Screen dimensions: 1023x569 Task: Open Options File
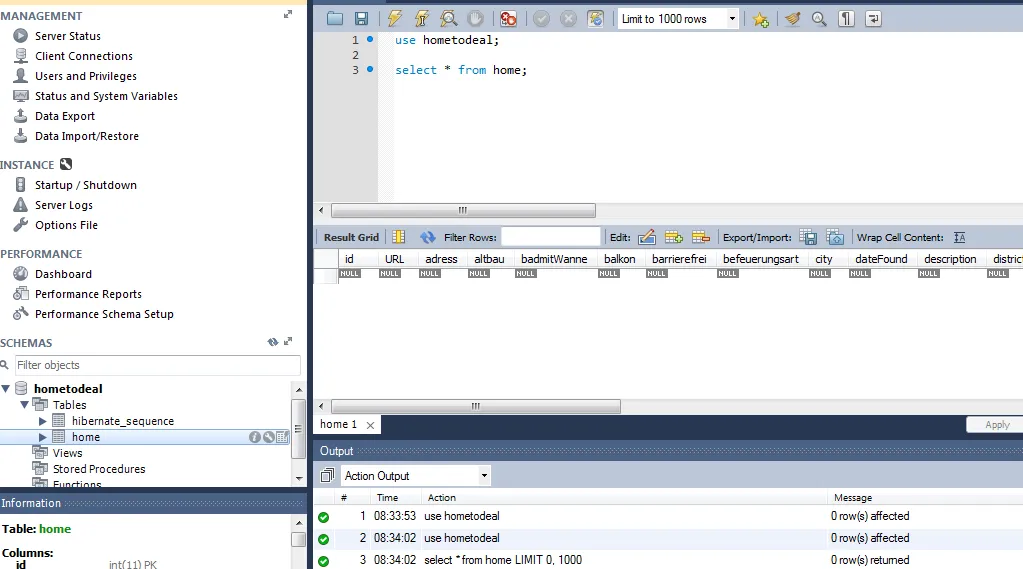pyautogui.click(x=66, y=225)
